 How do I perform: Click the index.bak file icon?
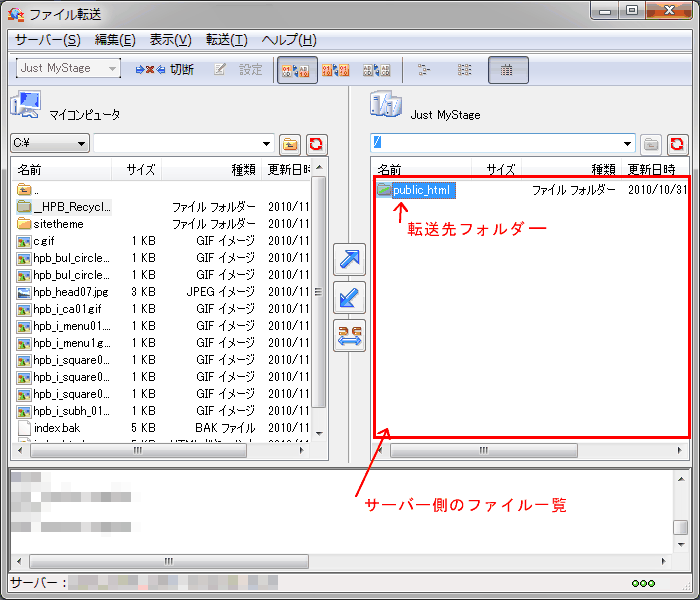click(x=24, y=428)
